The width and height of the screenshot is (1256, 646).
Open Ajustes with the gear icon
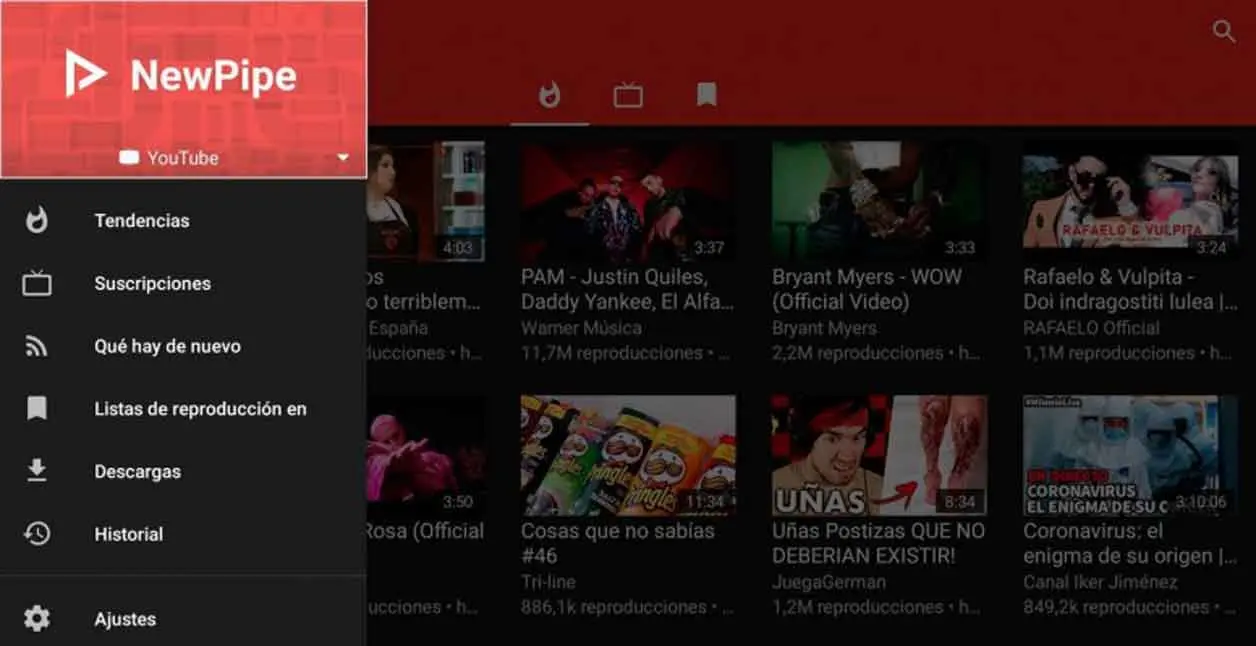click(37, 618)
